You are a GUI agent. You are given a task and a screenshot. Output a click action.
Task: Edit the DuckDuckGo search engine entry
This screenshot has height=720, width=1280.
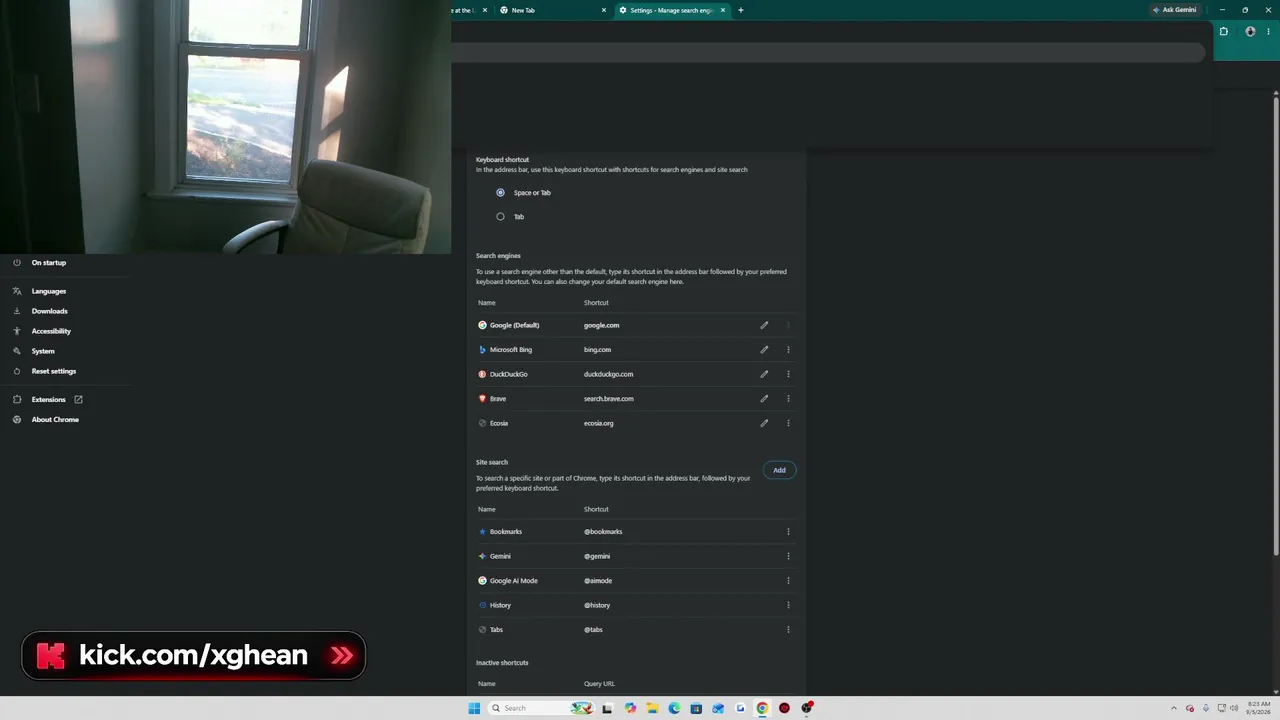coord(764,374)
